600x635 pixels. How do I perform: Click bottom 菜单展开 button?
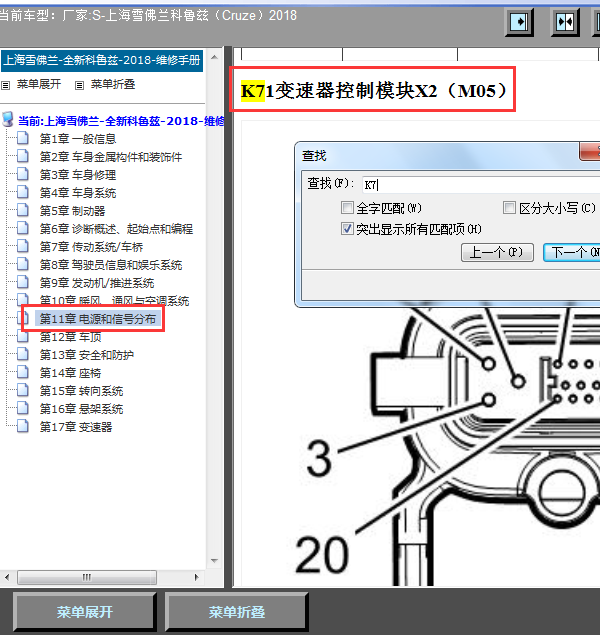pos(85,612)
